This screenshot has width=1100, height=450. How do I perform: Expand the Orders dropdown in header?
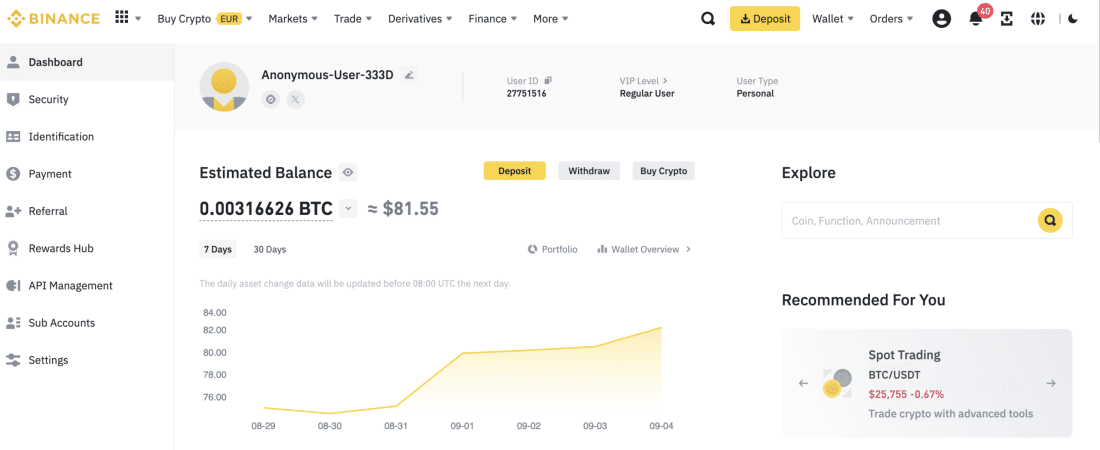891,19
